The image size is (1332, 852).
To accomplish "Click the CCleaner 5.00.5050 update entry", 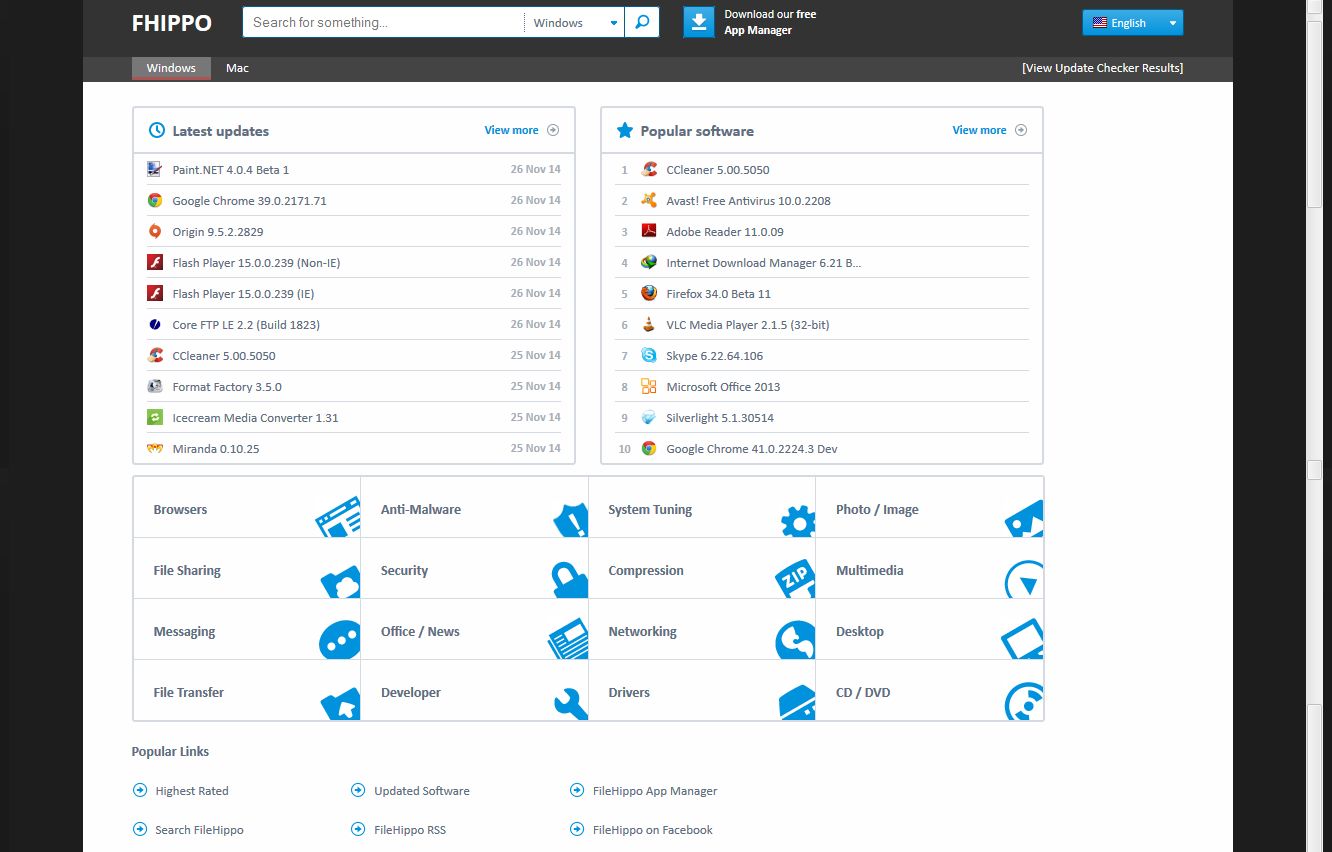I will 225,355.
